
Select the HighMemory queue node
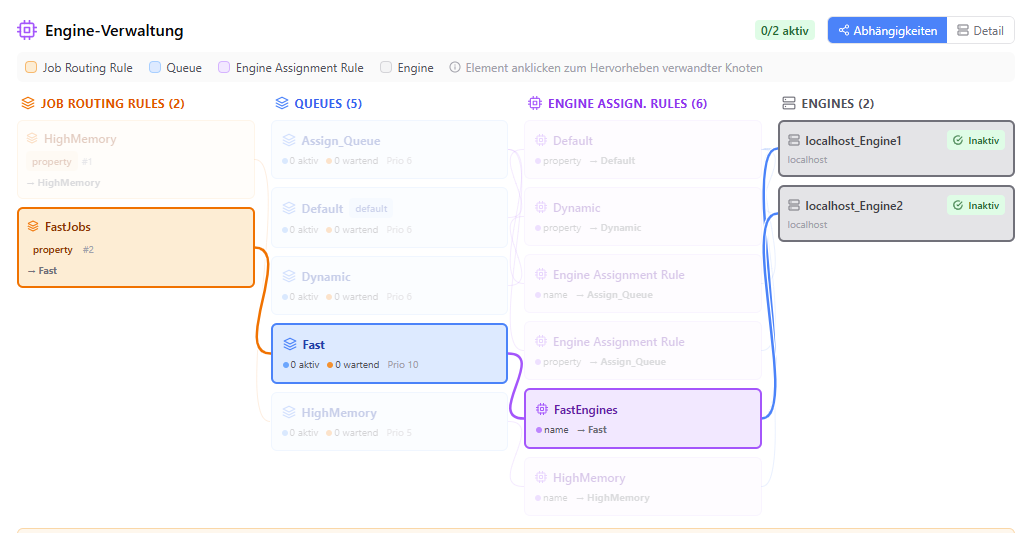[x=390, y=422]
